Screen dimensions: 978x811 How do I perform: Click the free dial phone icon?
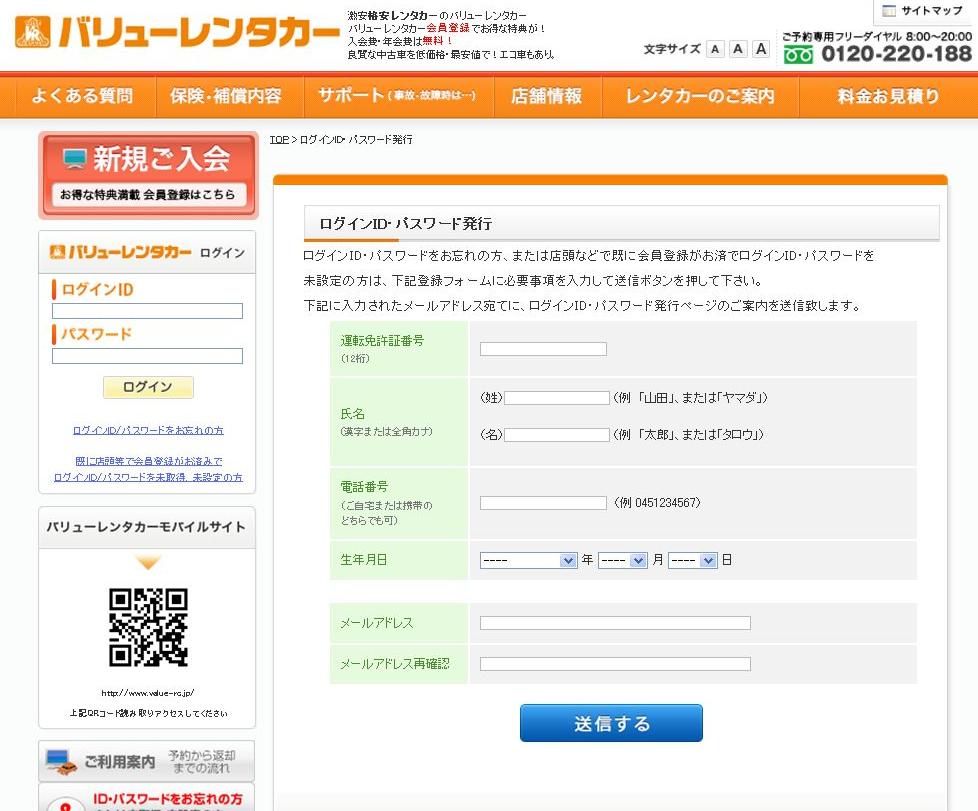(798, 55)
